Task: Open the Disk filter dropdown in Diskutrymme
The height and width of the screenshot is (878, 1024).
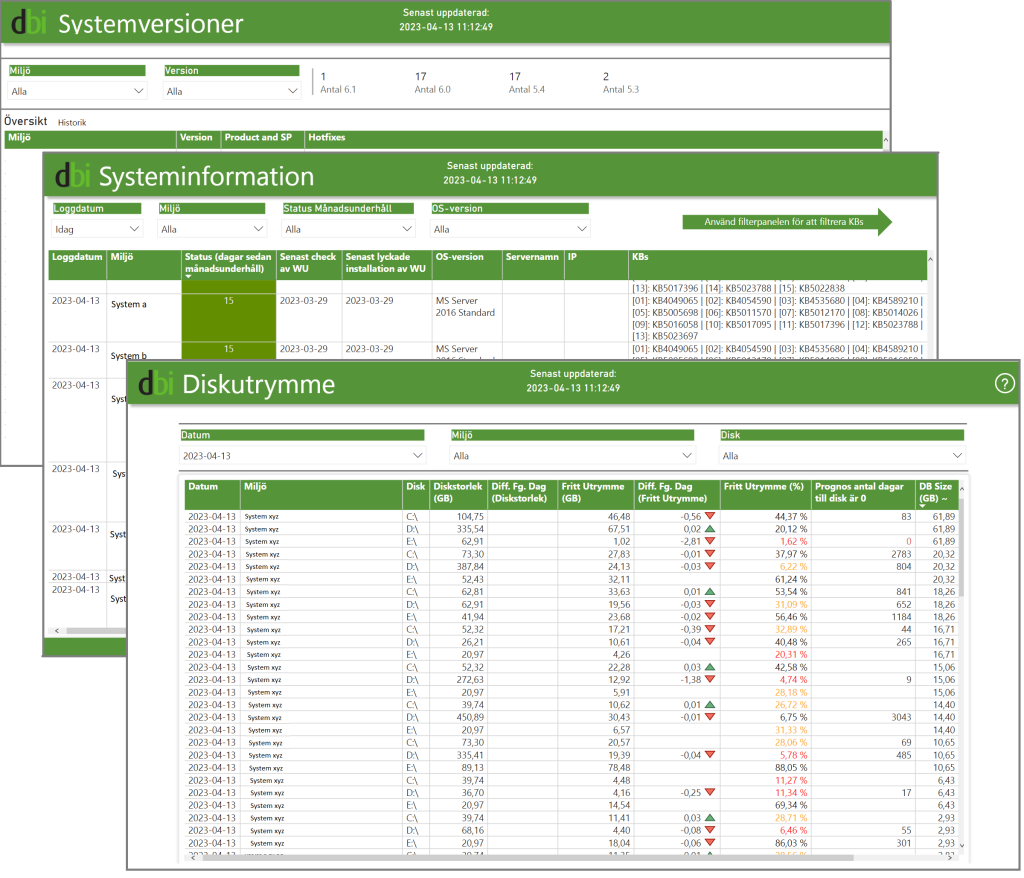Action: (x=842, y=456)
